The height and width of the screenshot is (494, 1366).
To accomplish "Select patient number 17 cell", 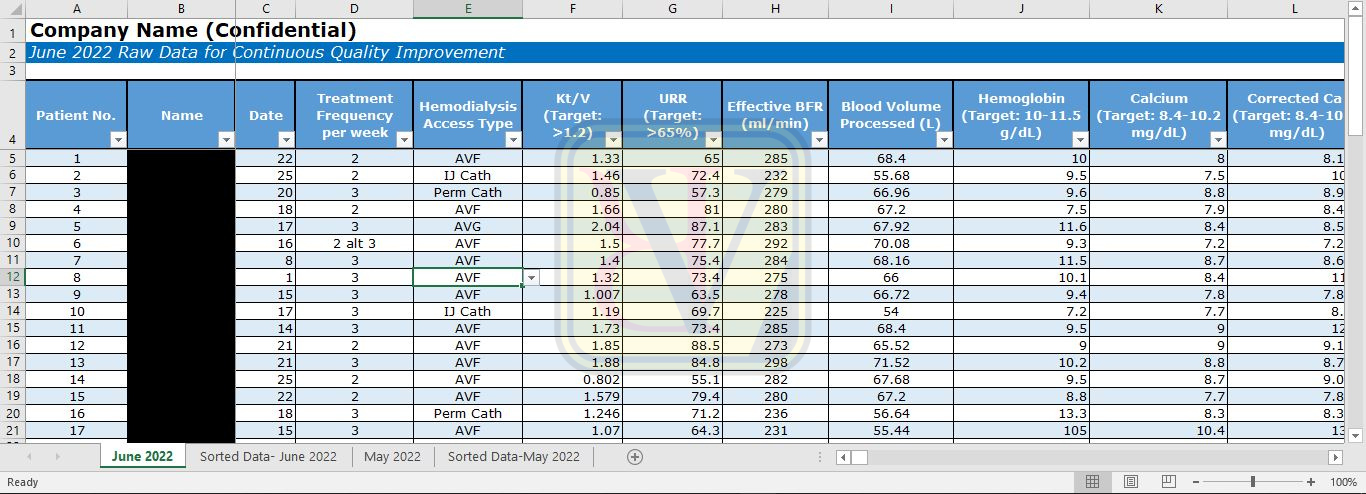I will (76, 430).
